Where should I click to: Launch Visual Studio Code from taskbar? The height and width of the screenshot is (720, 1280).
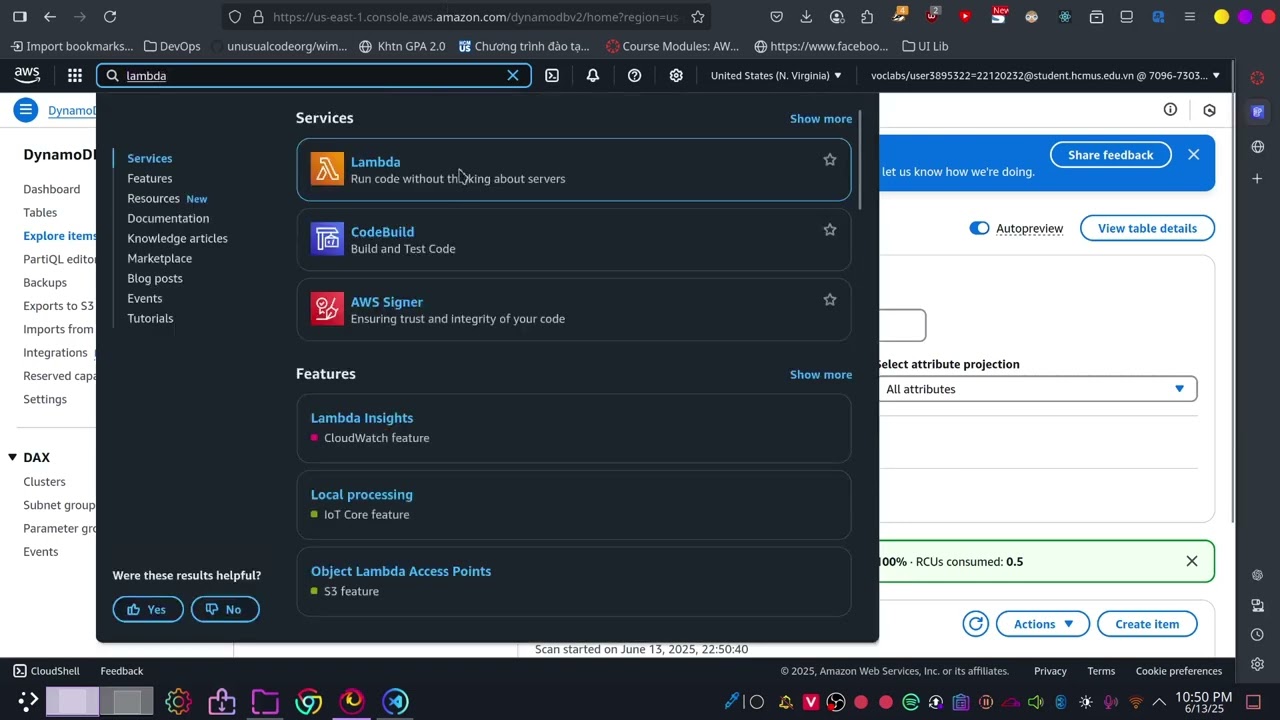(x=395, y=701)
